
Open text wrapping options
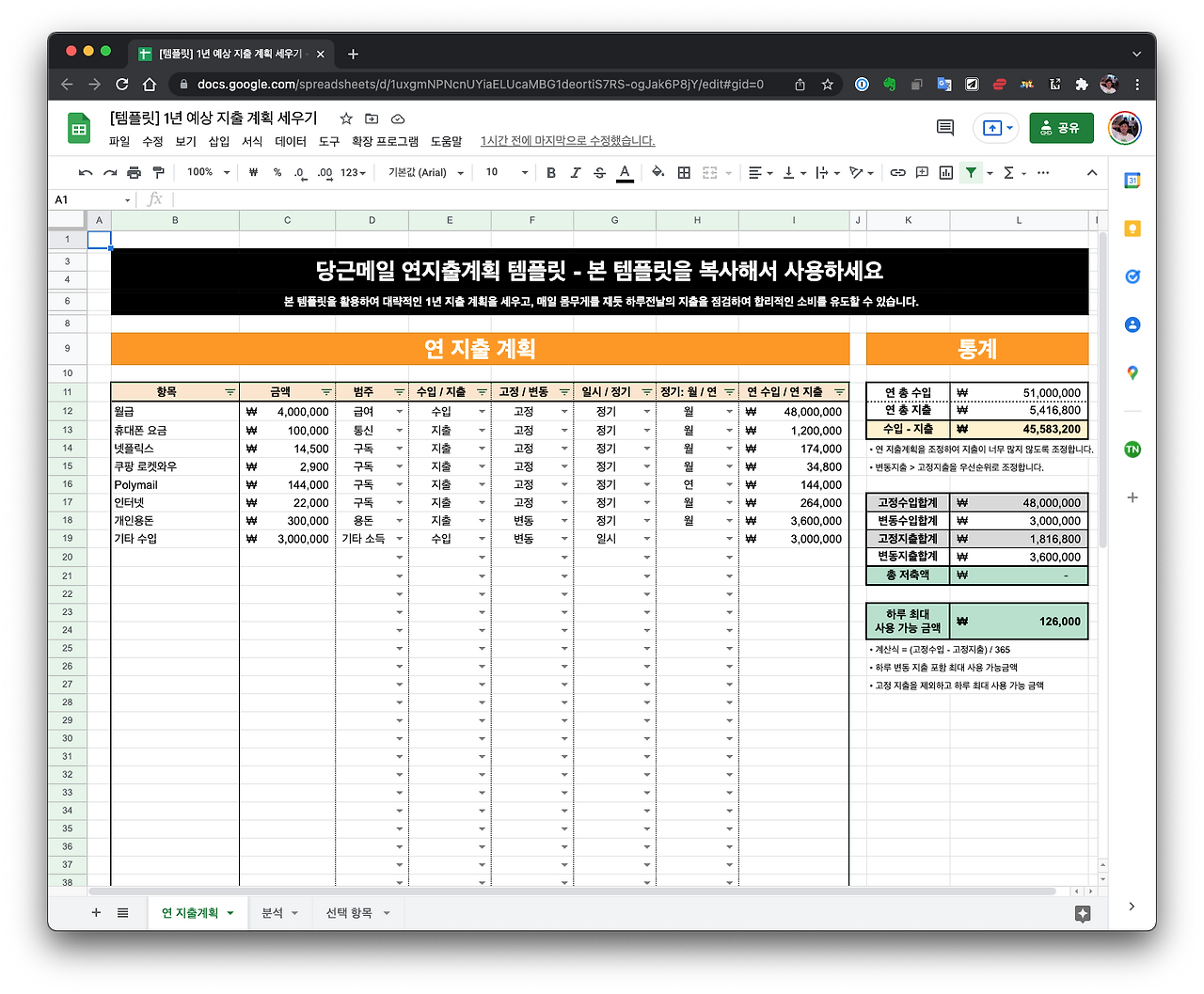pos(827,173)
